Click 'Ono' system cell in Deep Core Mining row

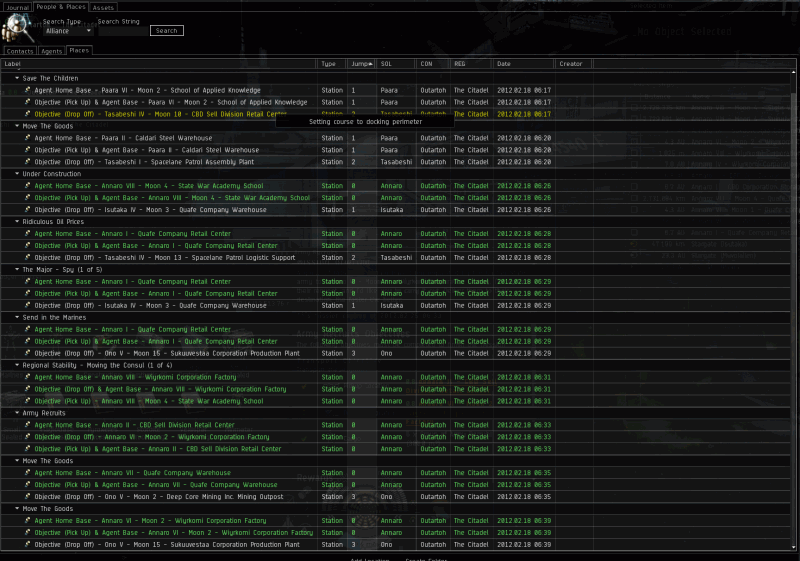386,497
